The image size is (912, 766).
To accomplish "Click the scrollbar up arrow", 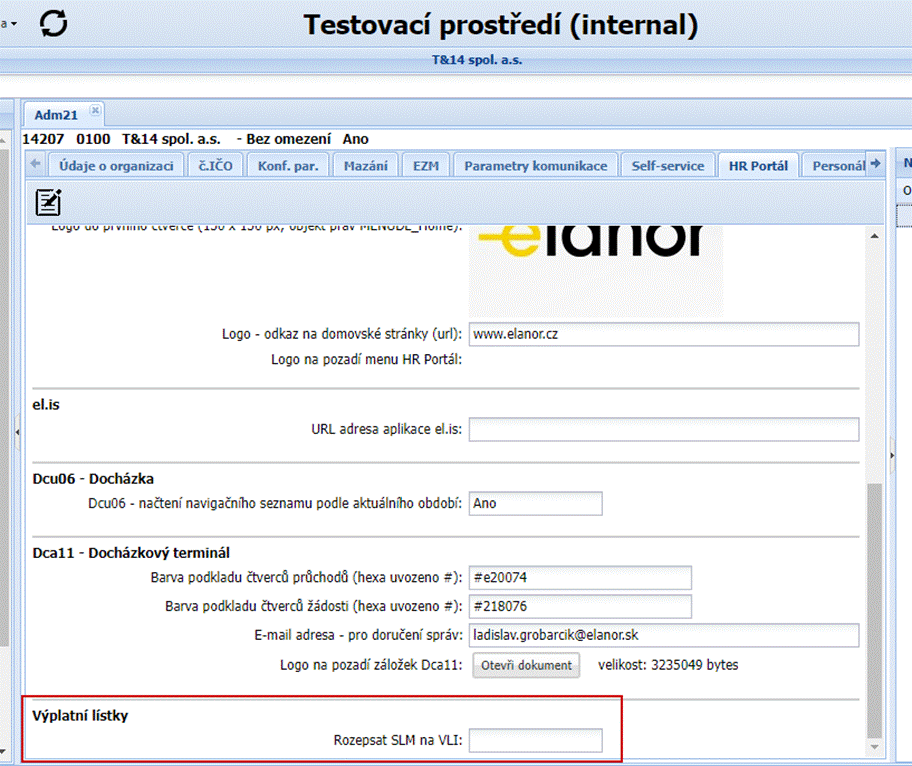I will click(x=875, y=236).
